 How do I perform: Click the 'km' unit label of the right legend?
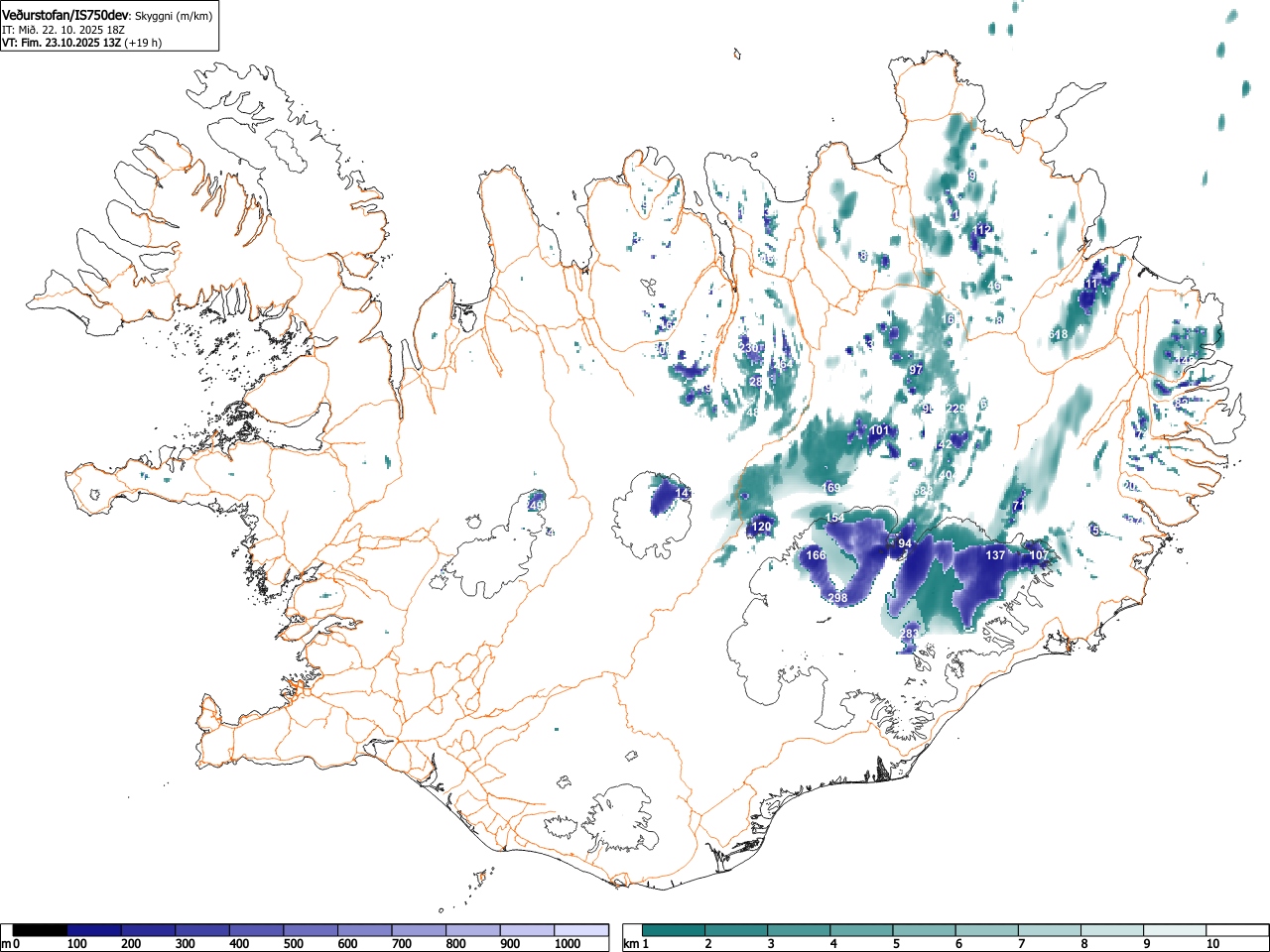click(630, 944)
